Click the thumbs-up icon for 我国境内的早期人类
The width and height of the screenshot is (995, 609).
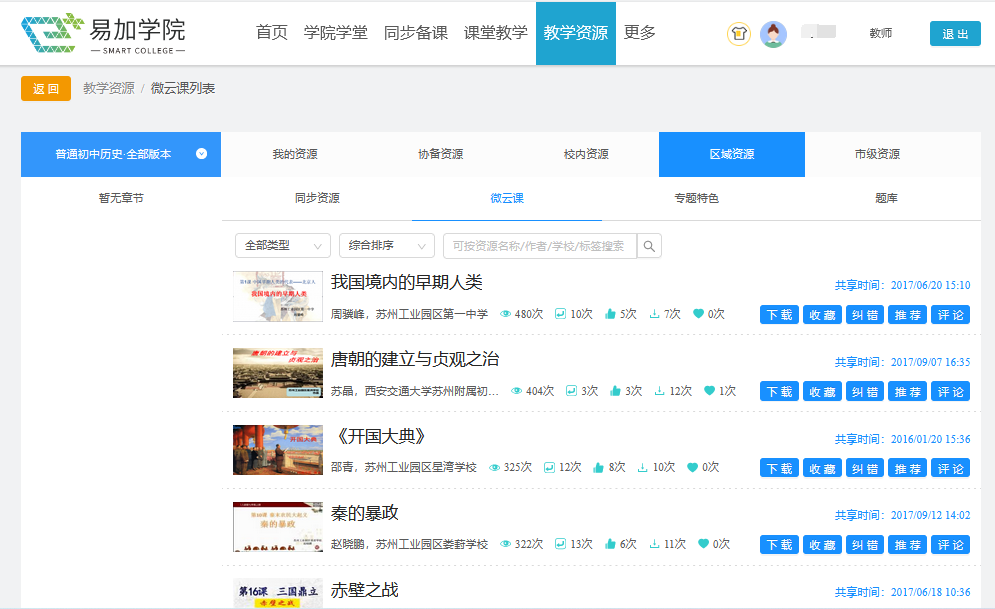tap(610, 314)
